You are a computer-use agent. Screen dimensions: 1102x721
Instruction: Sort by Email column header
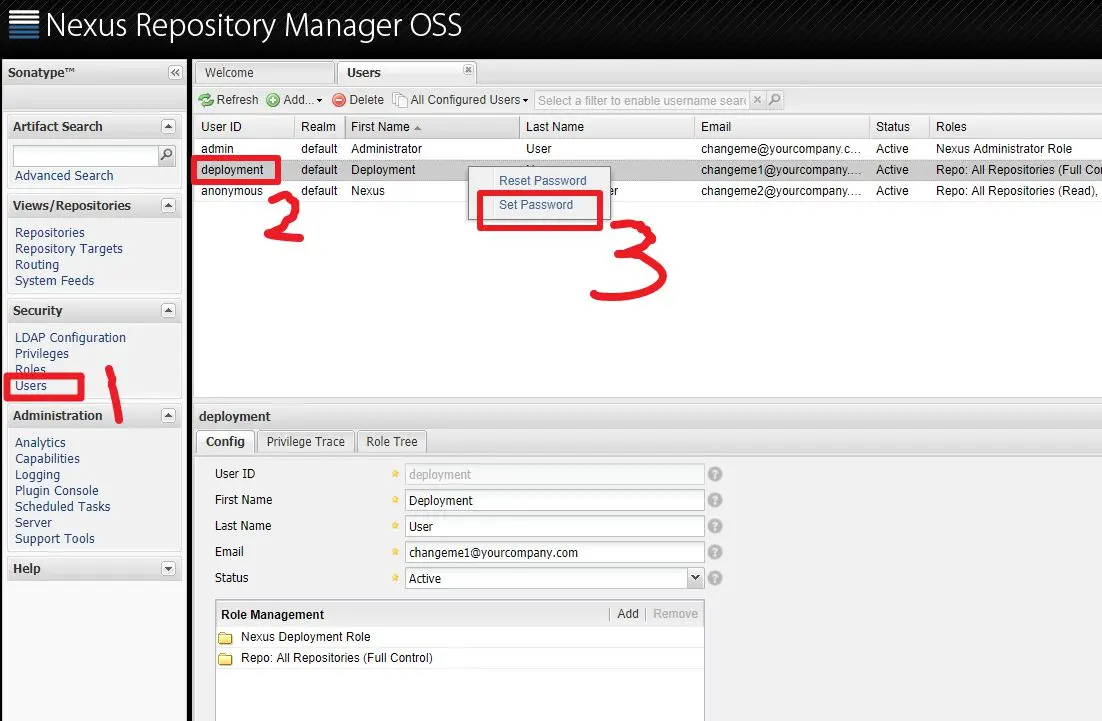[782, 126]
